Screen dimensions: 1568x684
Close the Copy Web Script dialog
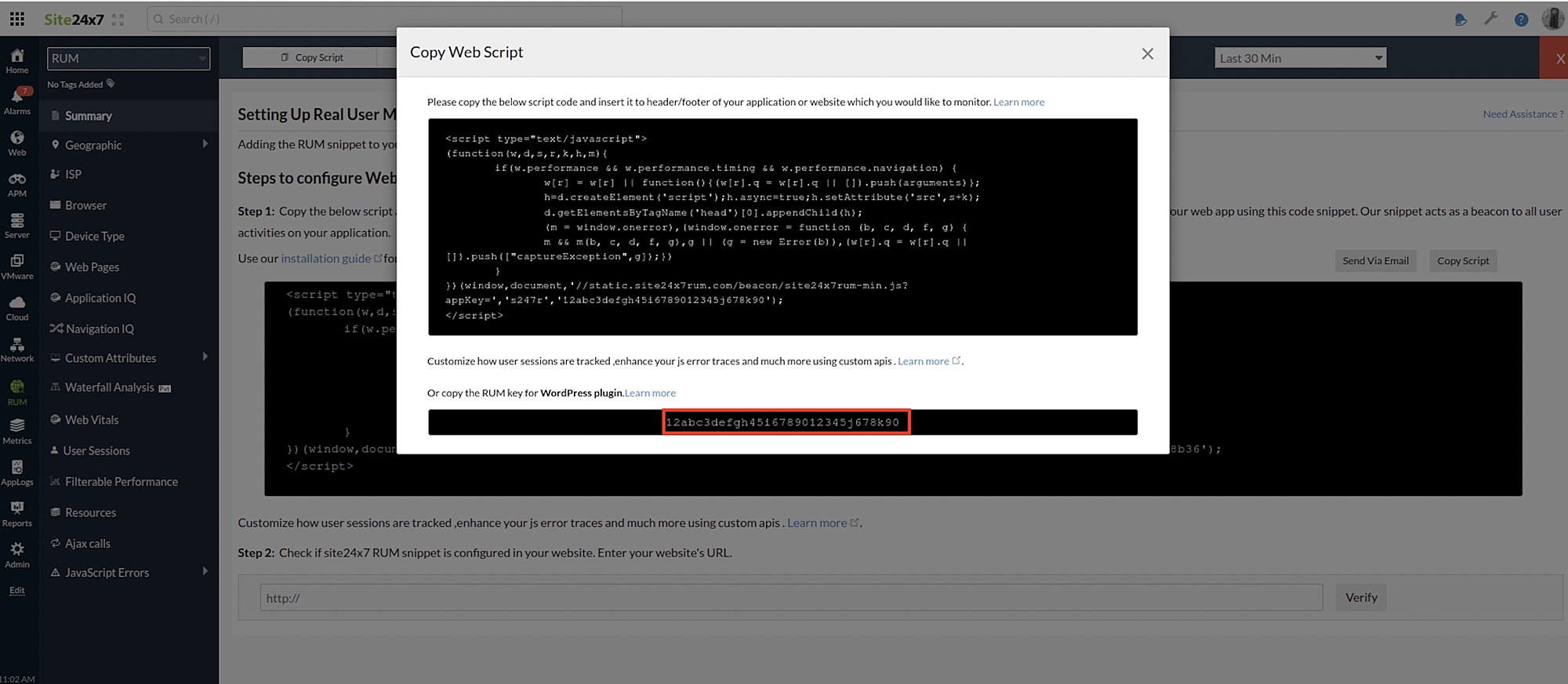tap(1147, 54)
